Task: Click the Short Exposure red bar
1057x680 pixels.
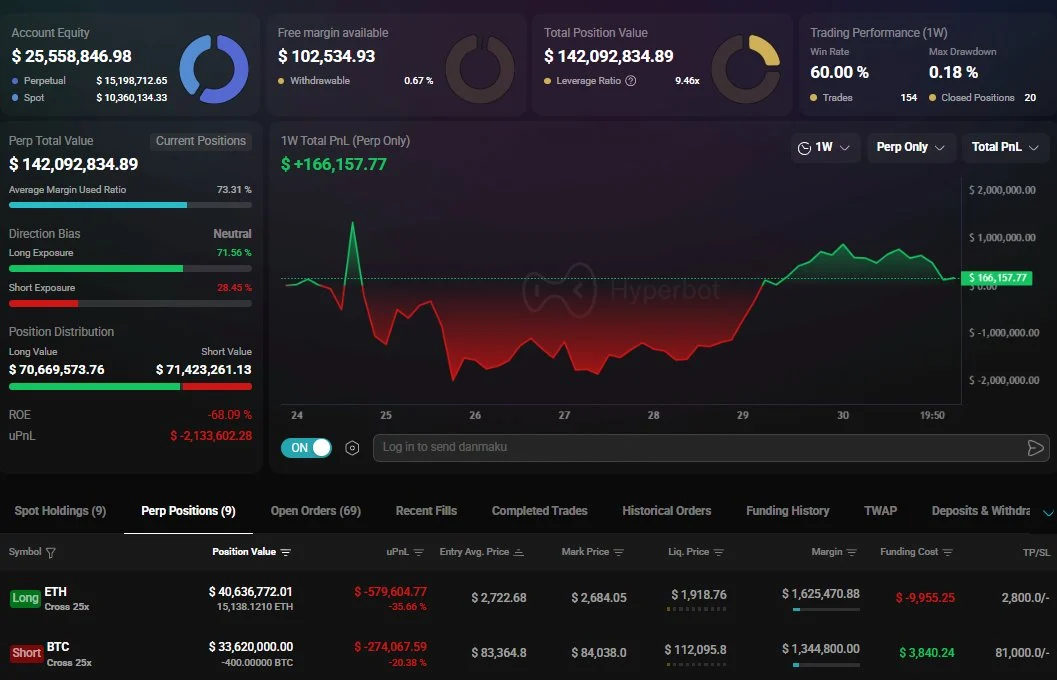Action: pyautogui.click(x=43, y=303)
